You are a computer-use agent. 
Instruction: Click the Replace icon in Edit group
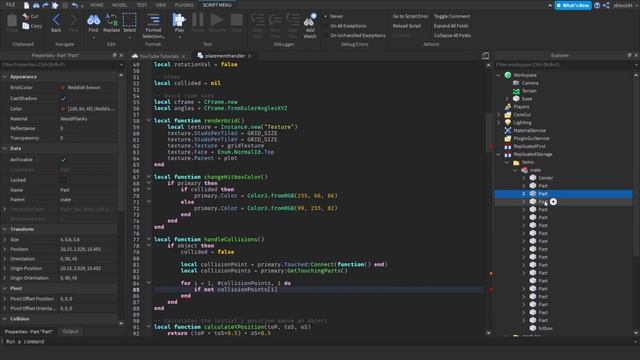pos(111,20)
